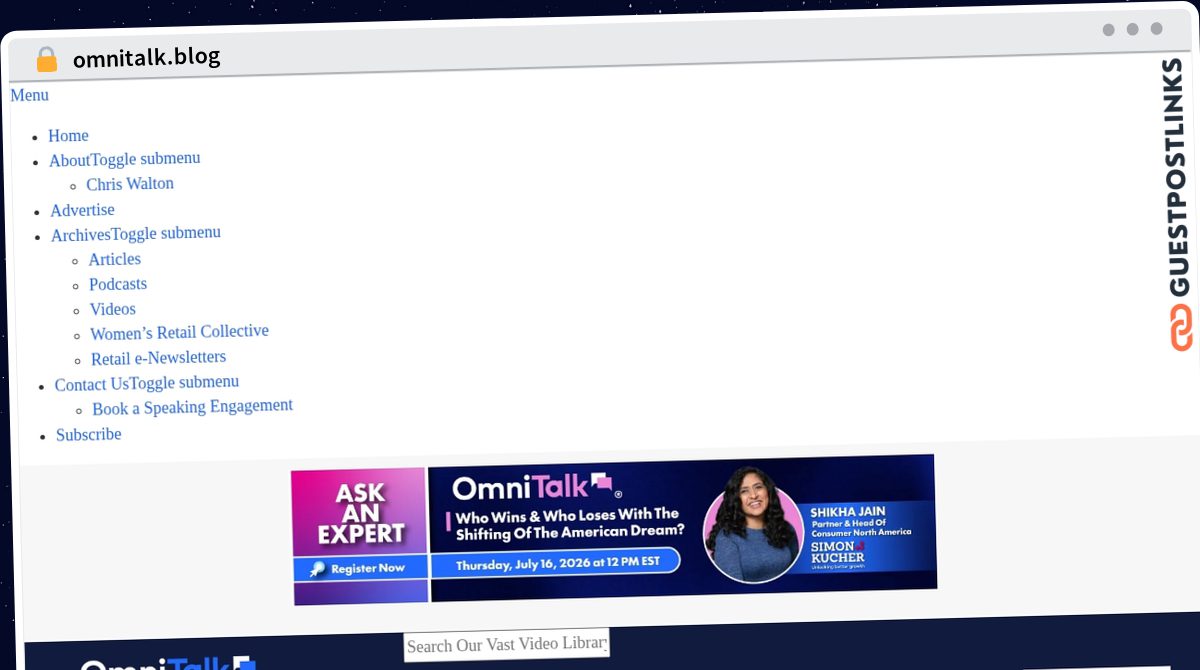Open Women's Retail Collective link
The height and width of the screenshot is (670, 1200).
click(179, 332)
